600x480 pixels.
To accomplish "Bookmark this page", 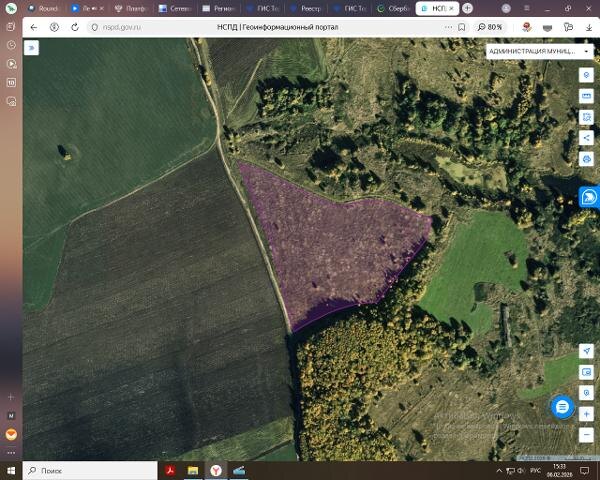I will pos(462,27).
